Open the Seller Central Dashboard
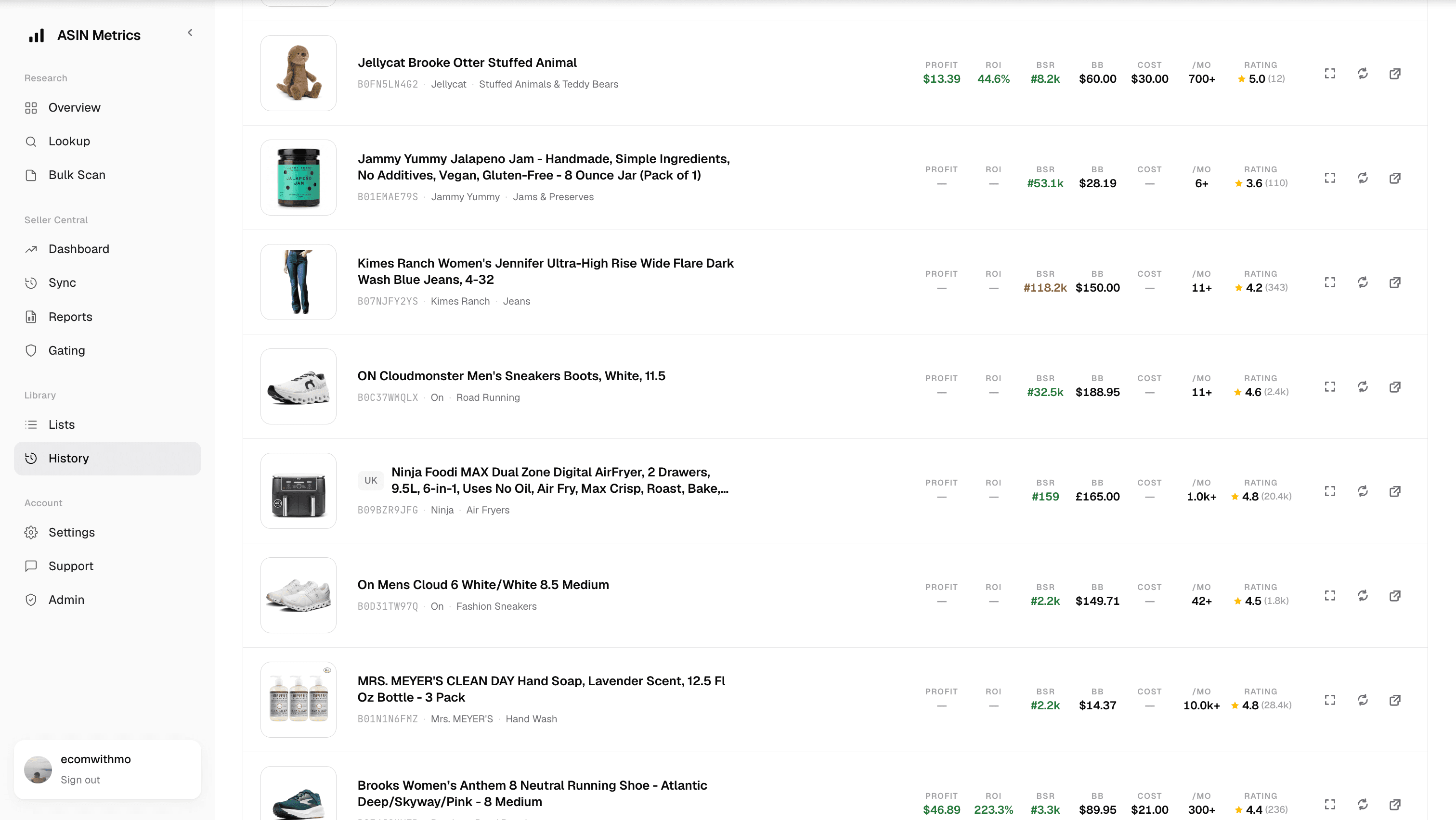Viewport: 1456px width, 820px height. click(x=107, y=249)
